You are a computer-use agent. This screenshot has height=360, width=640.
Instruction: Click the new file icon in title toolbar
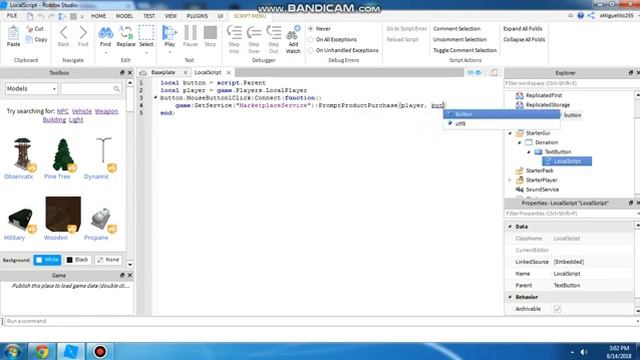click(x=30, y=16)
